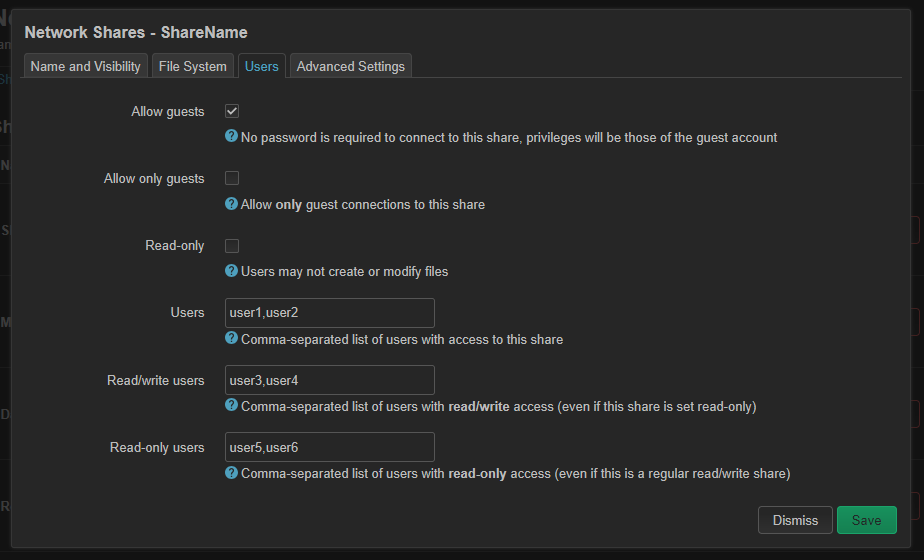Image resolution: width=924 pixels, height=560 pixels.
Task: Click help icon below Read-only users field
Action: pos(231,472)
